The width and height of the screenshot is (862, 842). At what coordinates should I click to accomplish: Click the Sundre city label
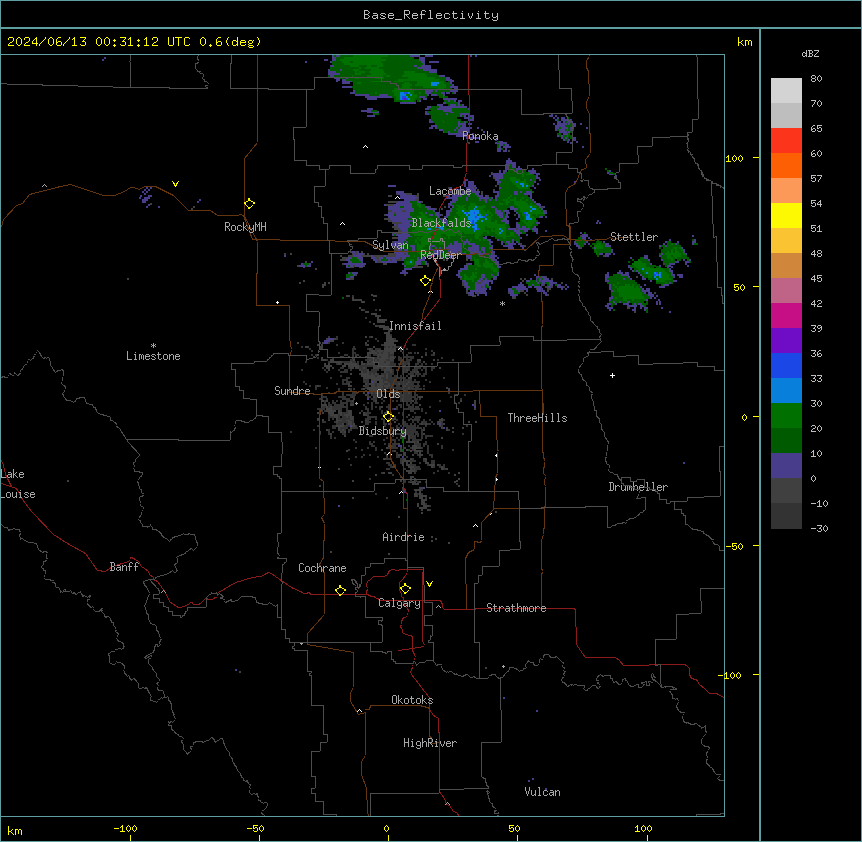(x=292, y=391)
